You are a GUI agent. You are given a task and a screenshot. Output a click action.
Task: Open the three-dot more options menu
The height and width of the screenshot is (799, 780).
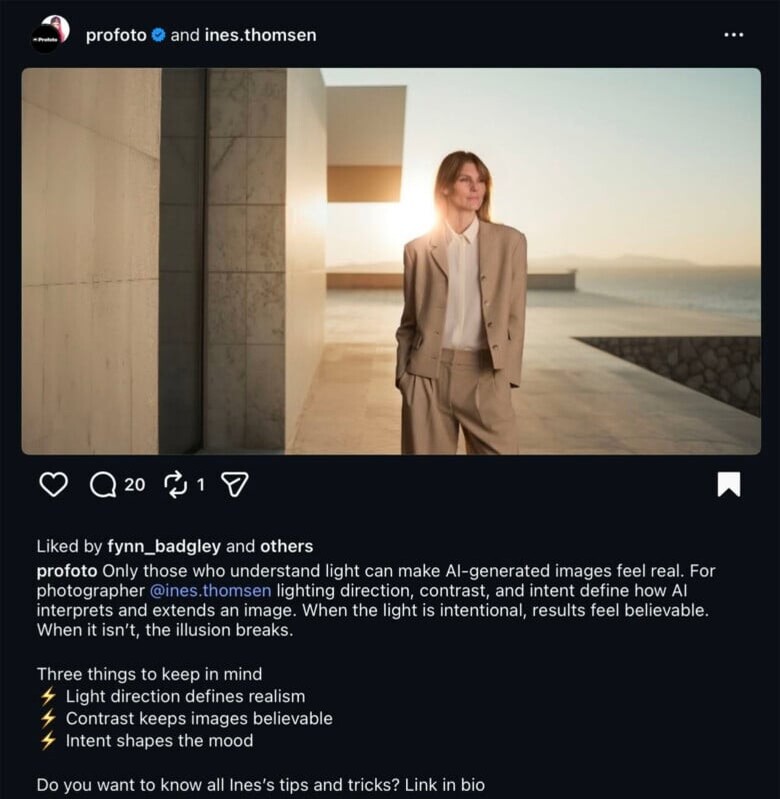[x=733, y=35]
